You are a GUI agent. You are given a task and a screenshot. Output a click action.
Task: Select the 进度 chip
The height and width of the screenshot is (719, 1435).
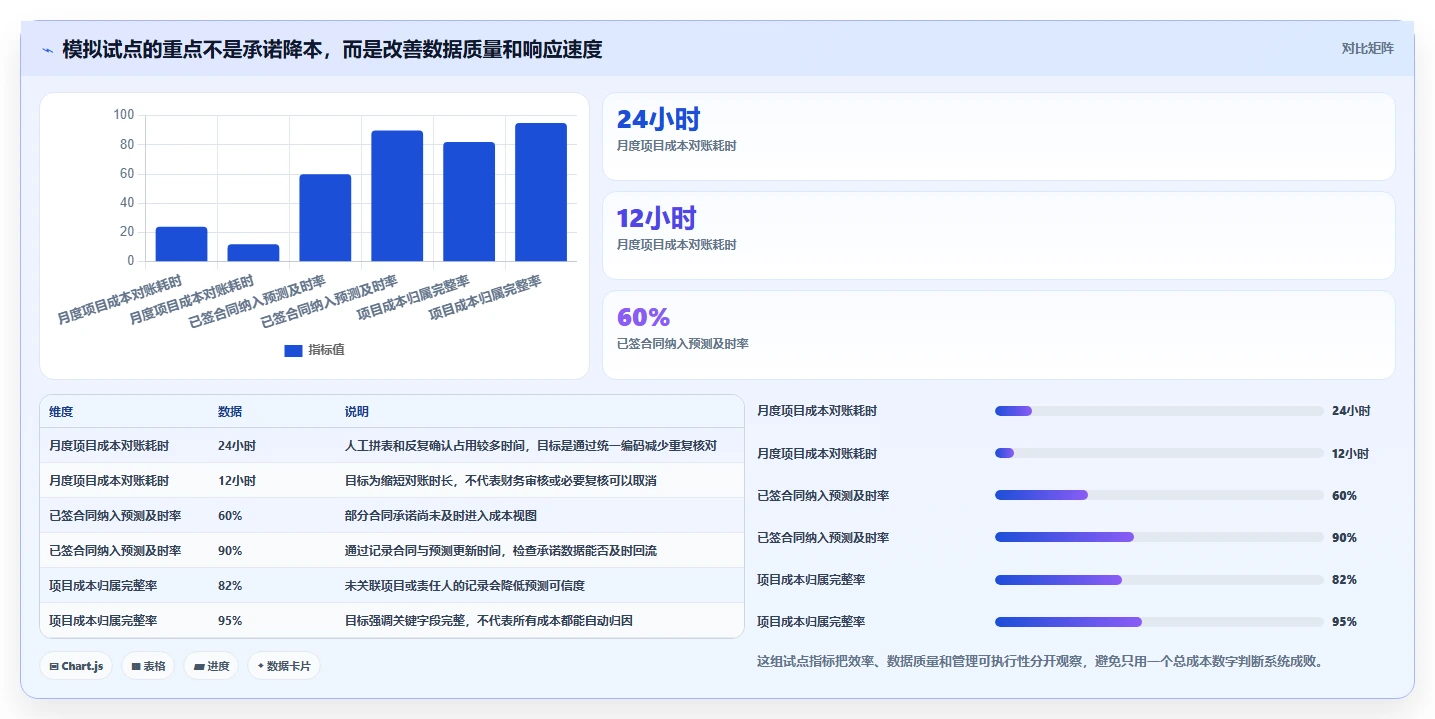[x=211, y=666]
